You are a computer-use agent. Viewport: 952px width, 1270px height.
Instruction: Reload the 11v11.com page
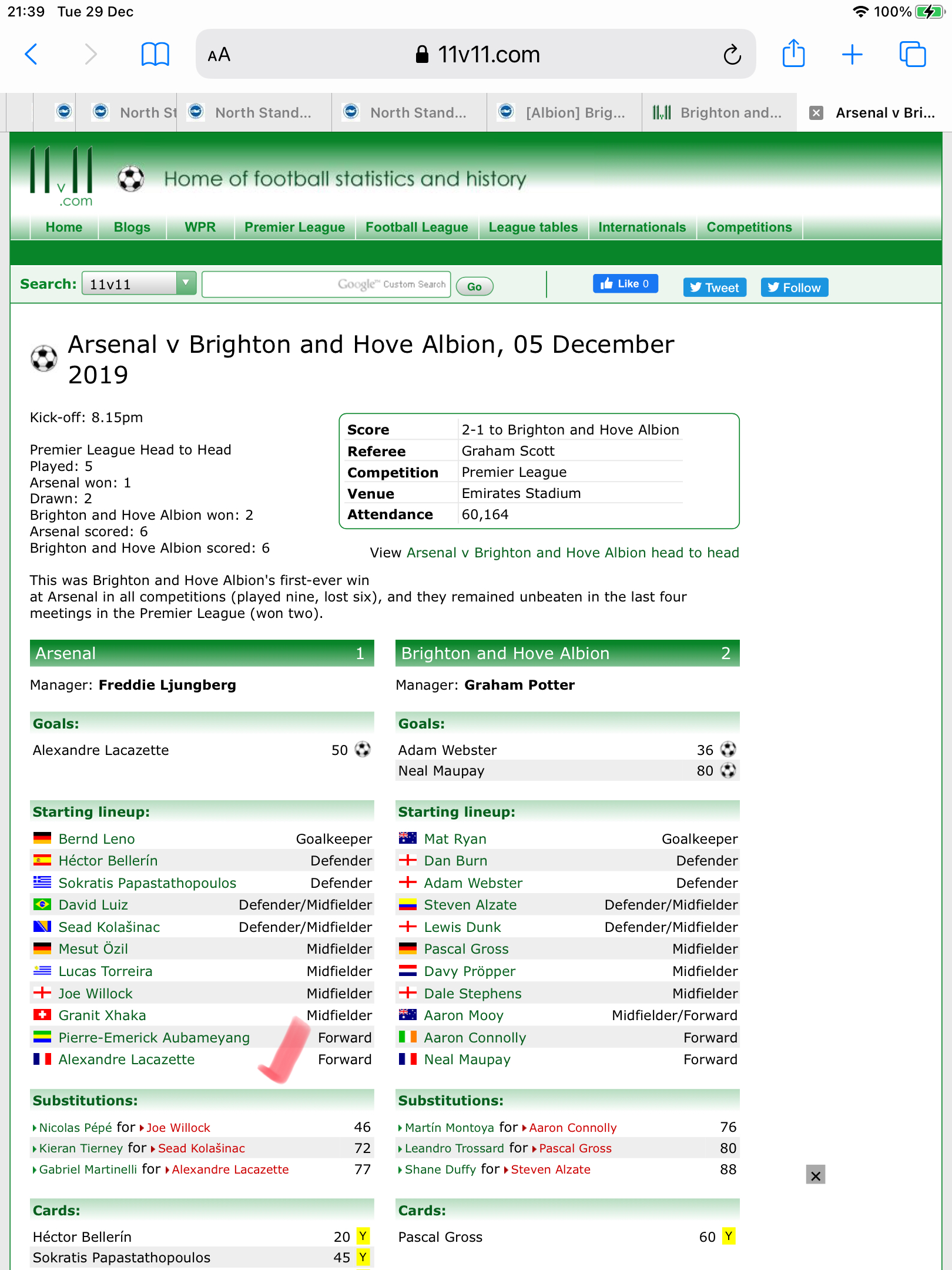[732, 55]
